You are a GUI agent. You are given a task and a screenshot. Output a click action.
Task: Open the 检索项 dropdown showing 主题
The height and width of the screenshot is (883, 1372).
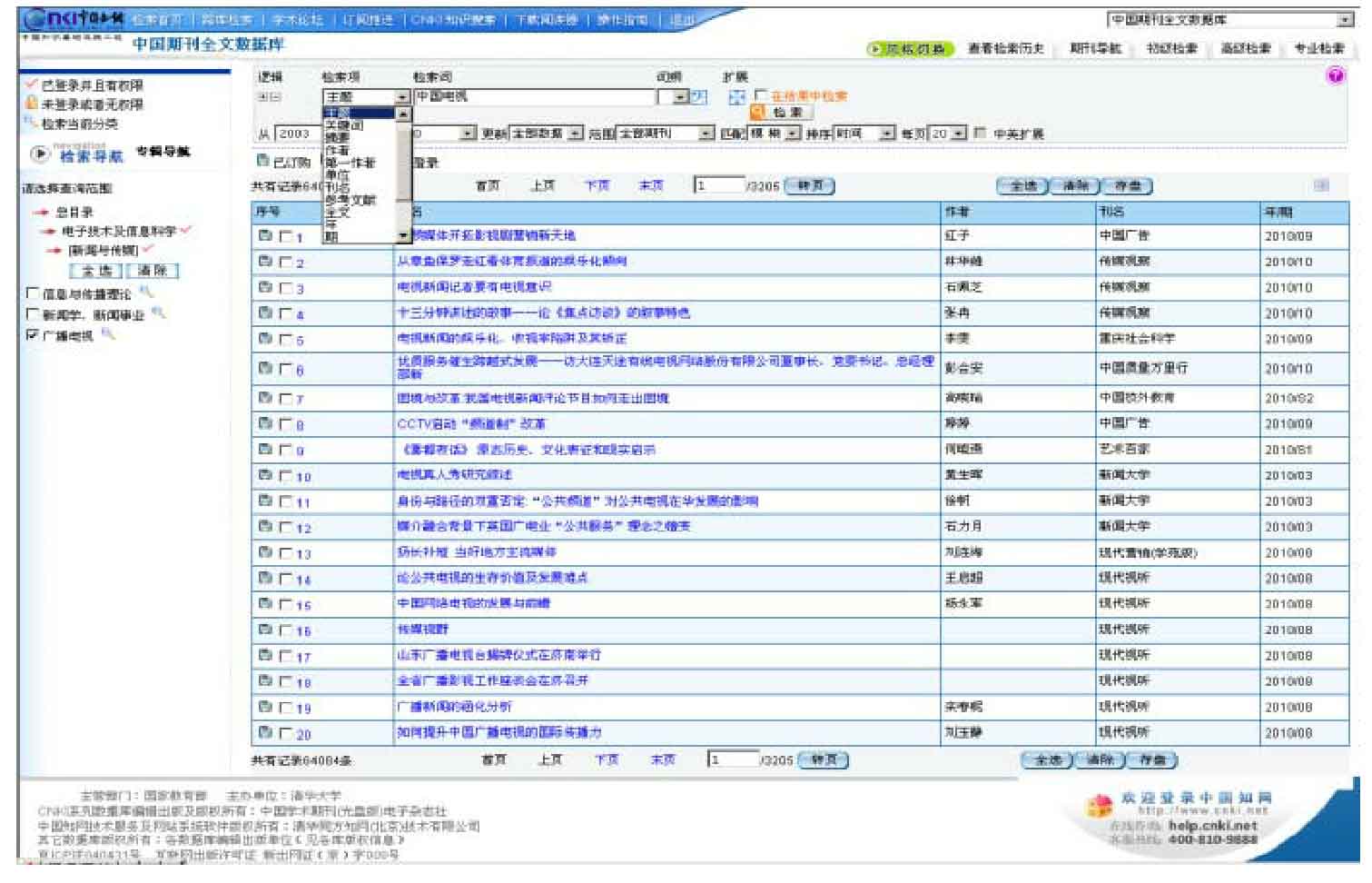coord(367,96)
